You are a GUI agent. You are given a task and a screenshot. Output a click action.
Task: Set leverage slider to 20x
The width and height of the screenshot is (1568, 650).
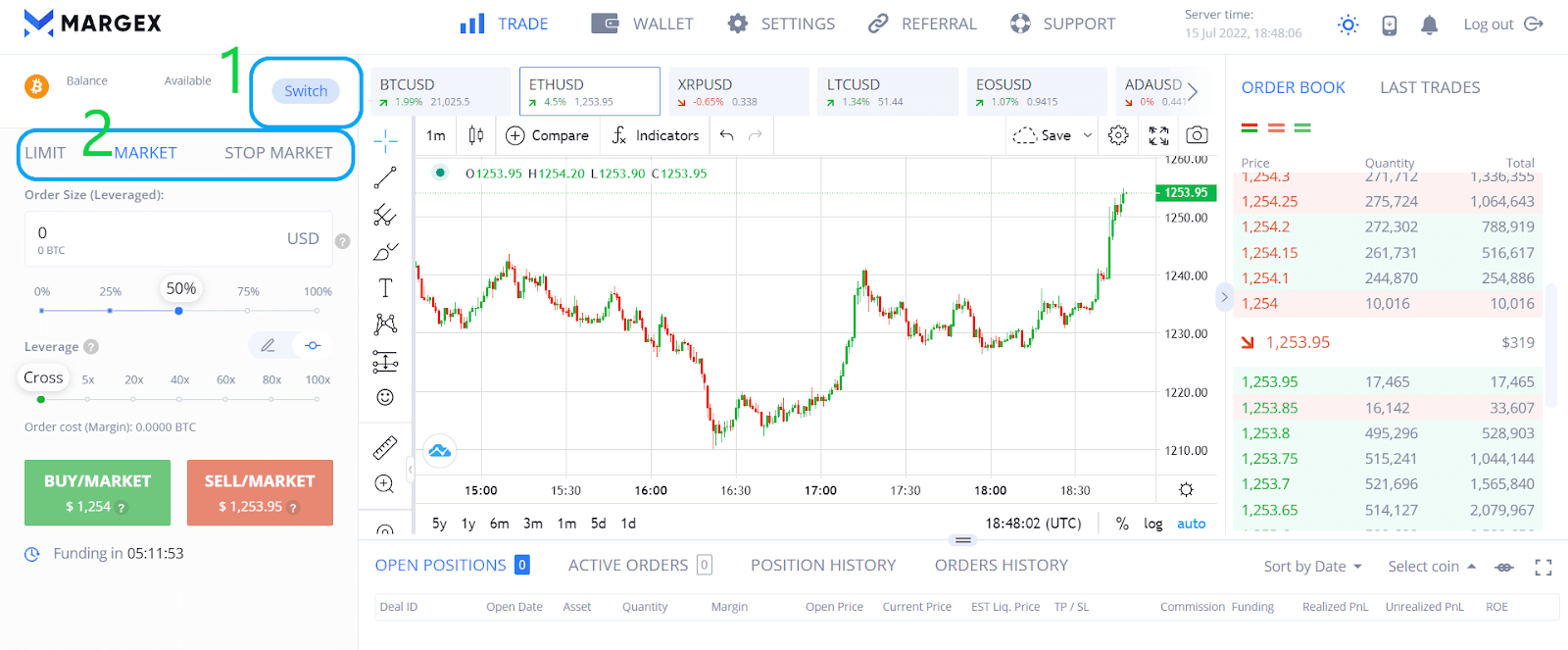click(x=133, y=399)
